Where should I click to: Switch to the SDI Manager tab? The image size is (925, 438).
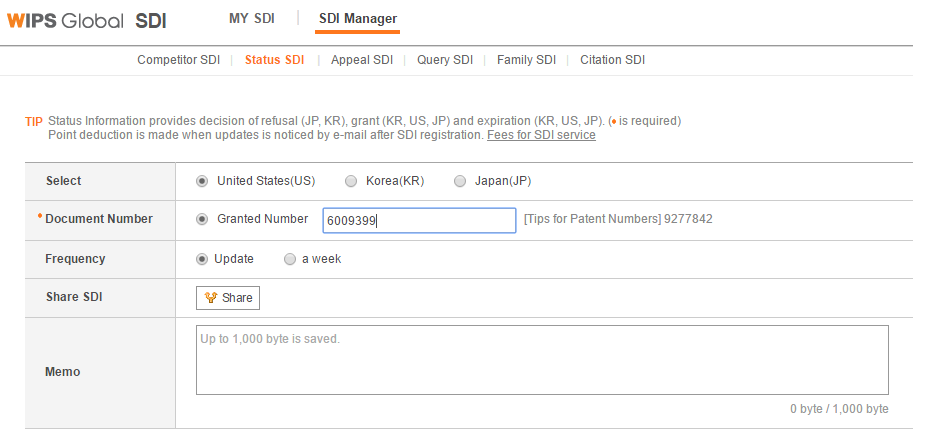[x=357, y=18]
